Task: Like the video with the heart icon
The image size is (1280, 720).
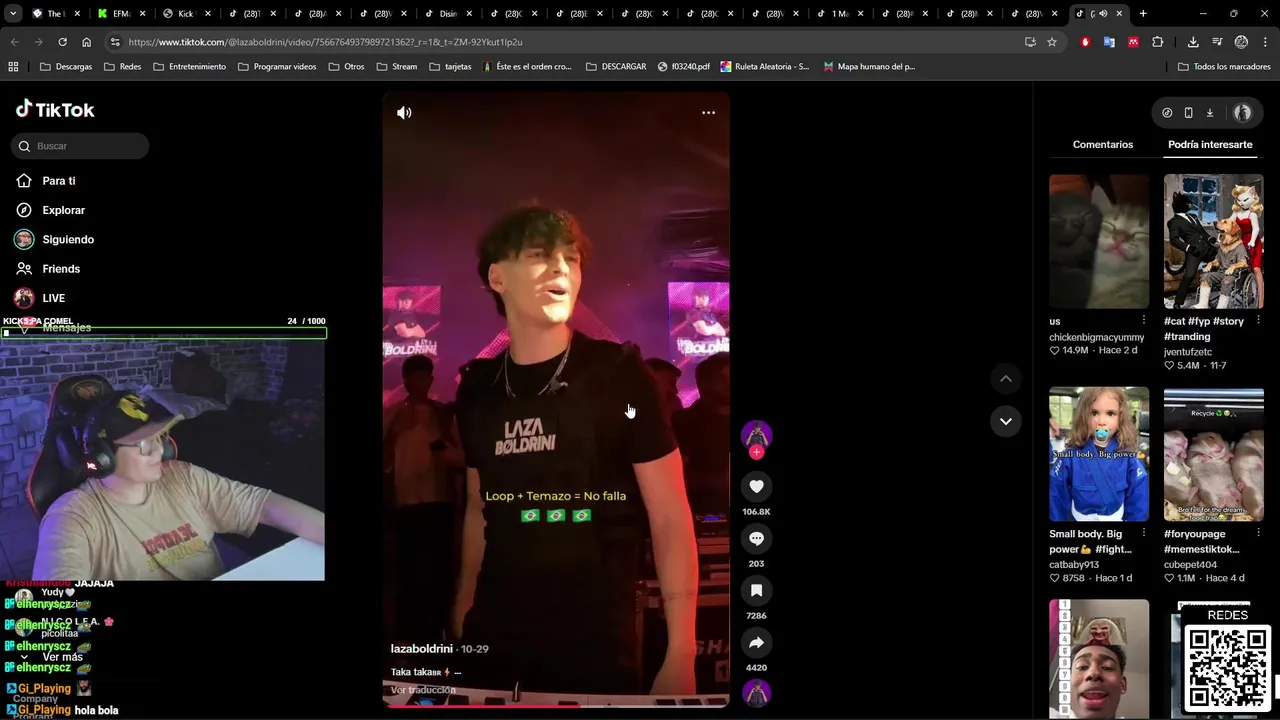Action: [x=756, y=487]
